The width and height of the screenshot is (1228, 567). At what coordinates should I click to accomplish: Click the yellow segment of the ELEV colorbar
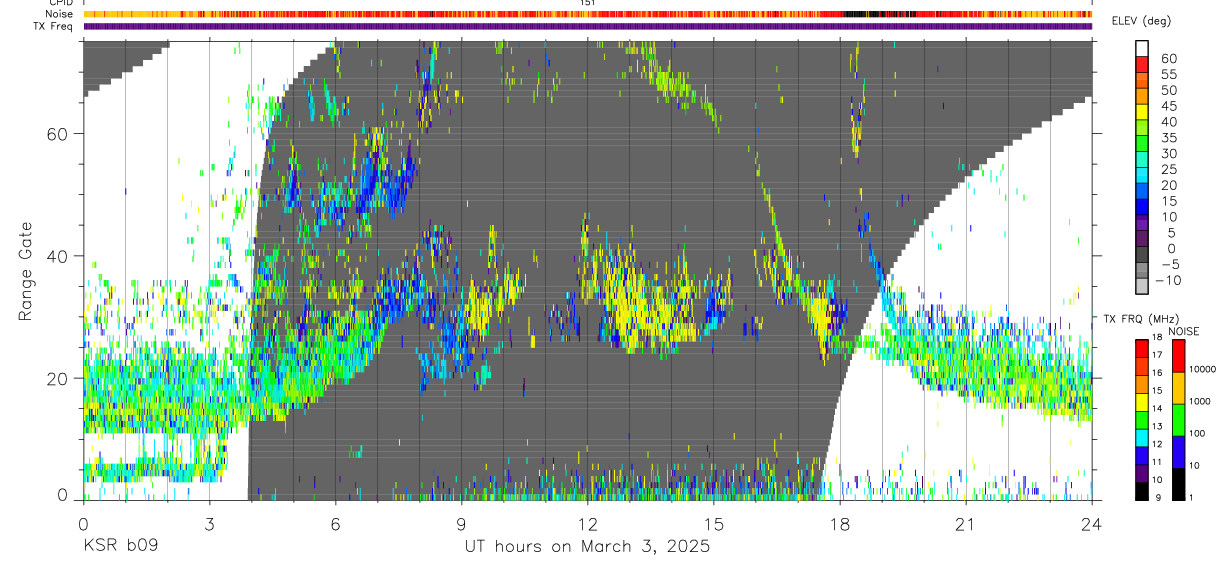[x=1142, y=112]
